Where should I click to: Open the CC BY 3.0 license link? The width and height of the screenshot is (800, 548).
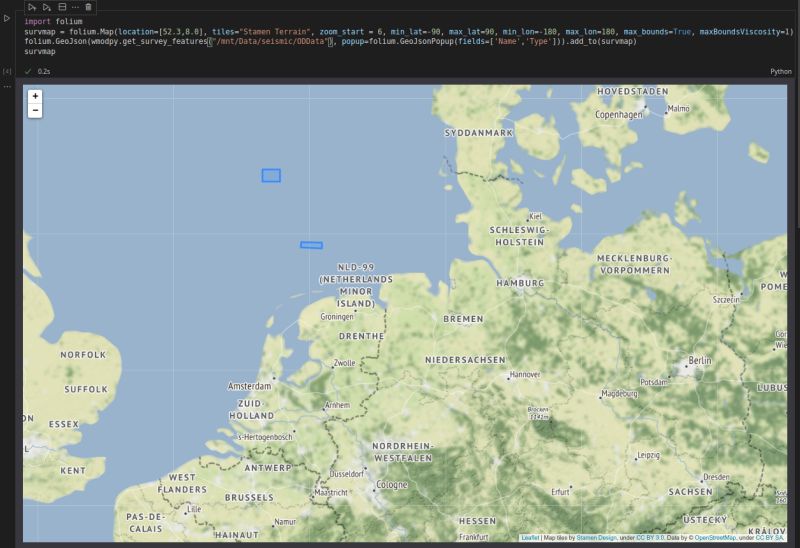650,538
